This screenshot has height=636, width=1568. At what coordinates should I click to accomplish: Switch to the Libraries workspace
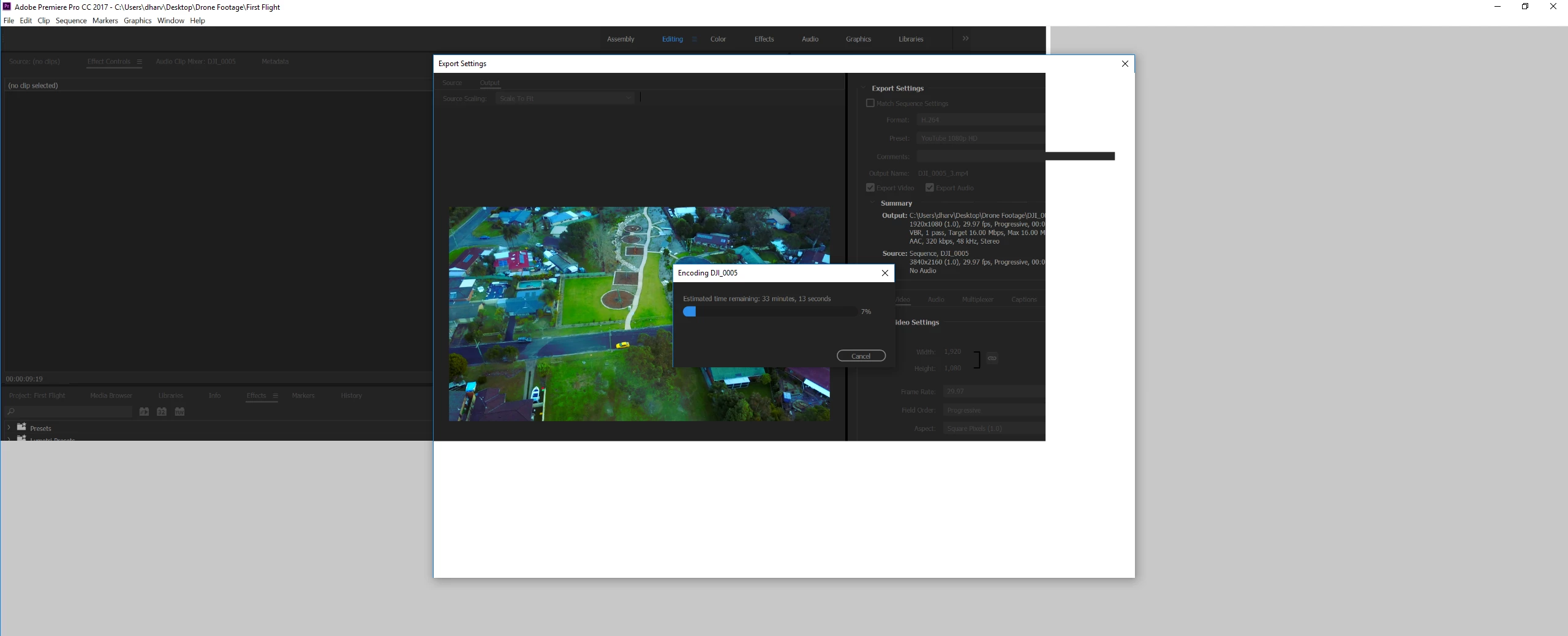[911, 39]
